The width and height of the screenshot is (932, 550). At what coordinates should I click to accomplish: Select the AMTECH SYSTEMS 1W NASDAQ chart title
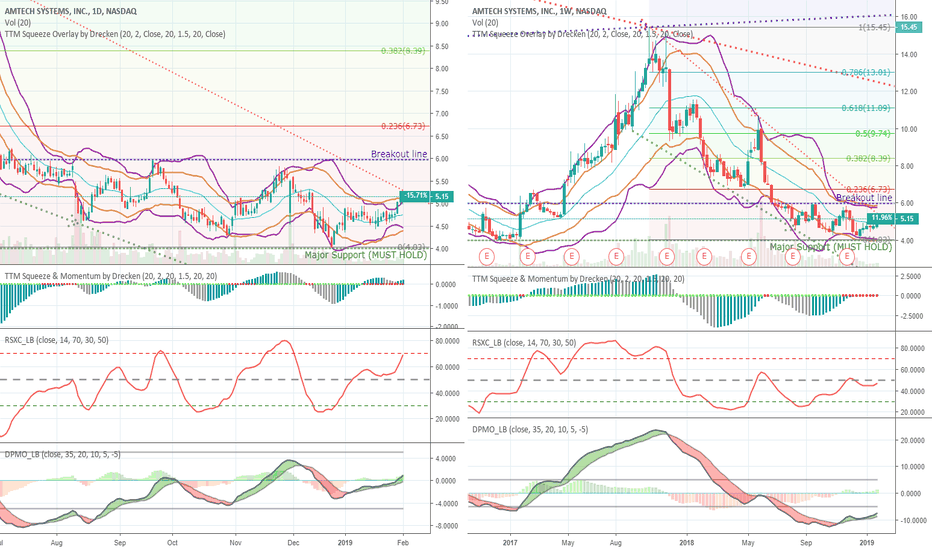(x=539, y=11)
